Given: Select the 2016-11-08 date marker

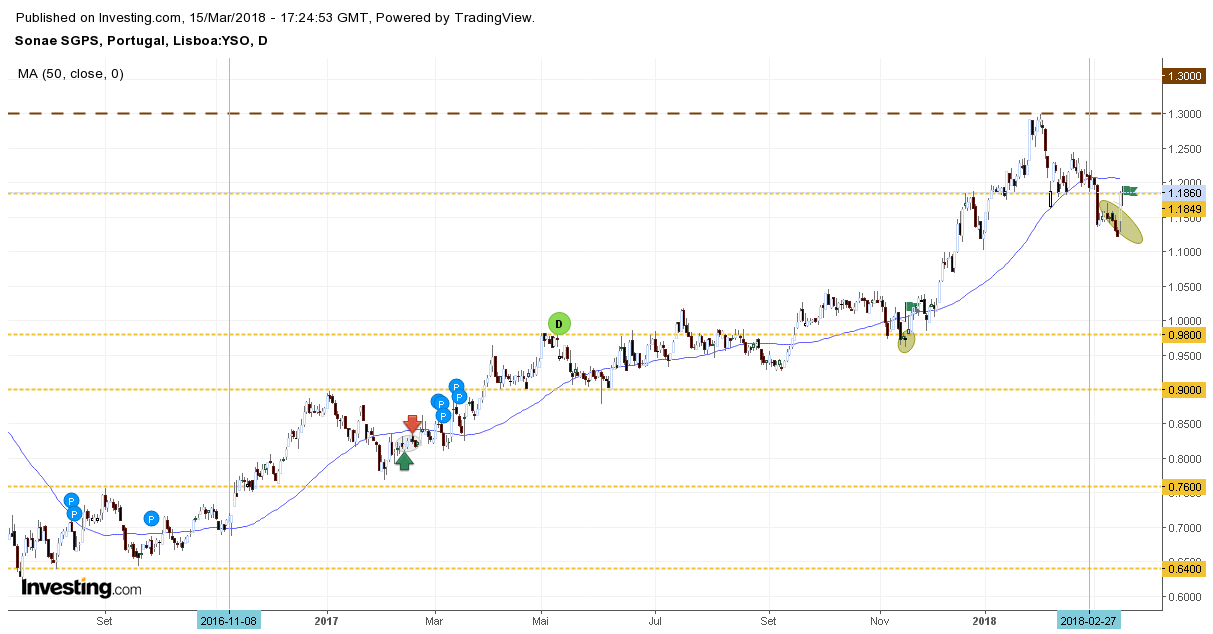Looking at the screenshot, I should click(x=229, y=620).
